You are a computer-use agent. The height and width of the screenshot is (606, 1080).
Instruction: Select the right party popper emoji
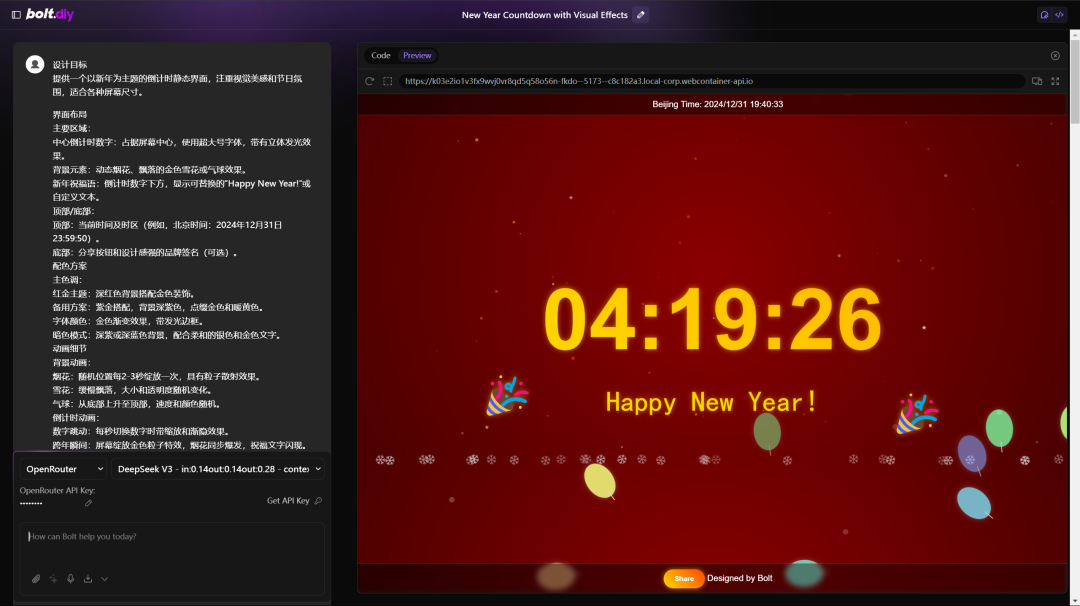[x=916, y=414]
